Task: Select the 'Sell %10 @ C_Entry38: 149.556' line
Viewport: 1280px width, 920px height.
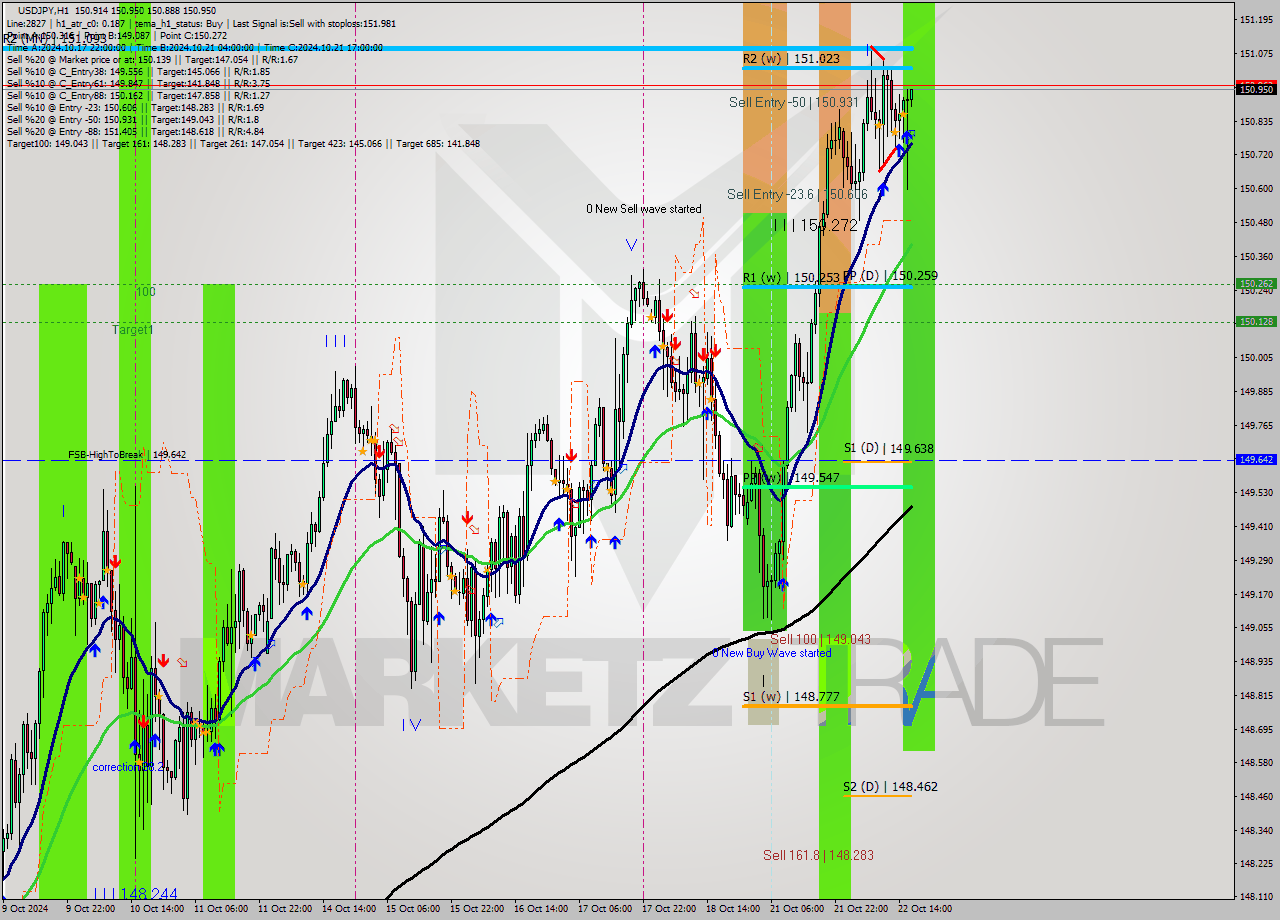Action: (x=138, y=71)
